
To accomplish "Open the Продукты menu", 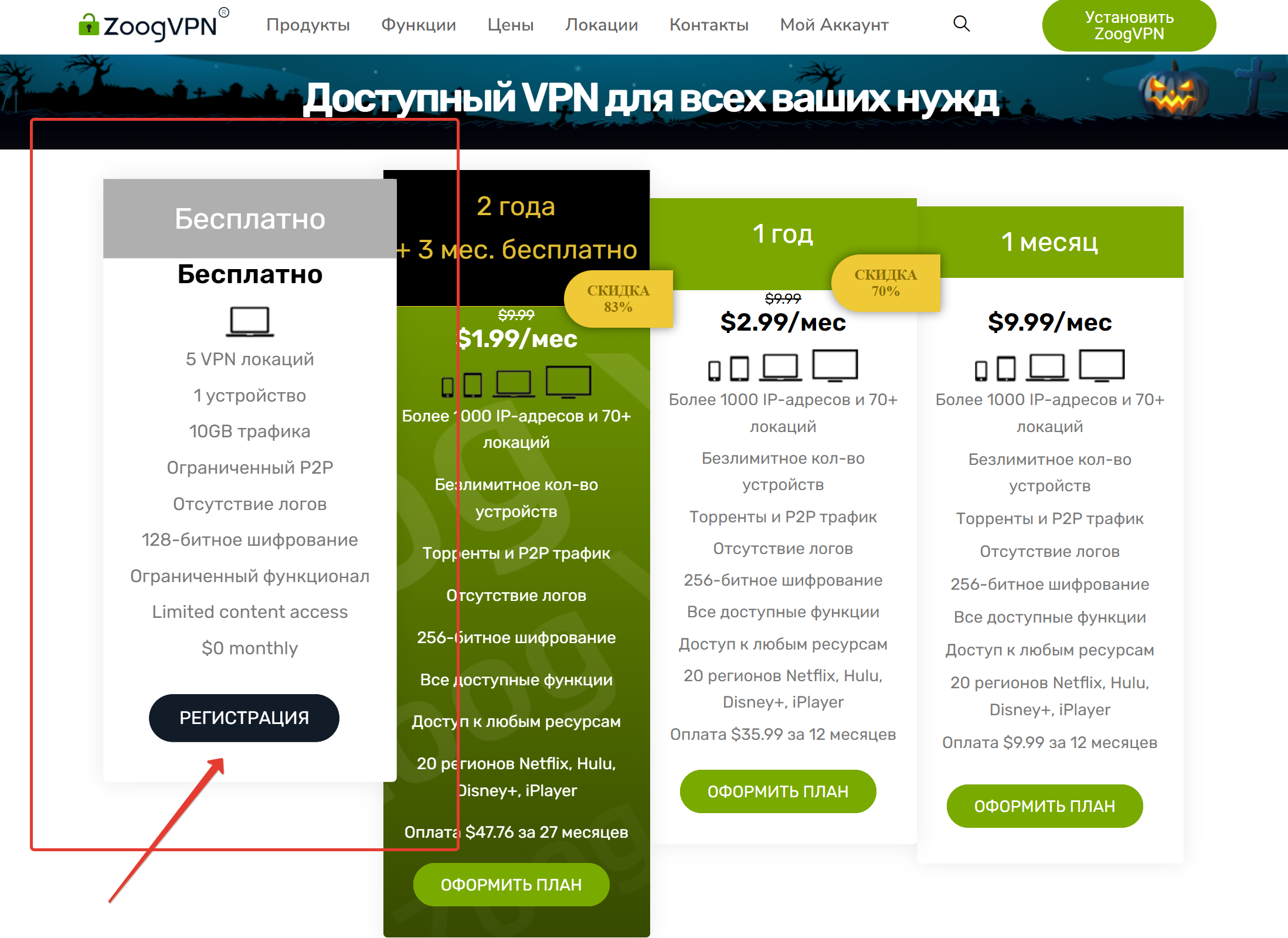I will pos(308,25).
